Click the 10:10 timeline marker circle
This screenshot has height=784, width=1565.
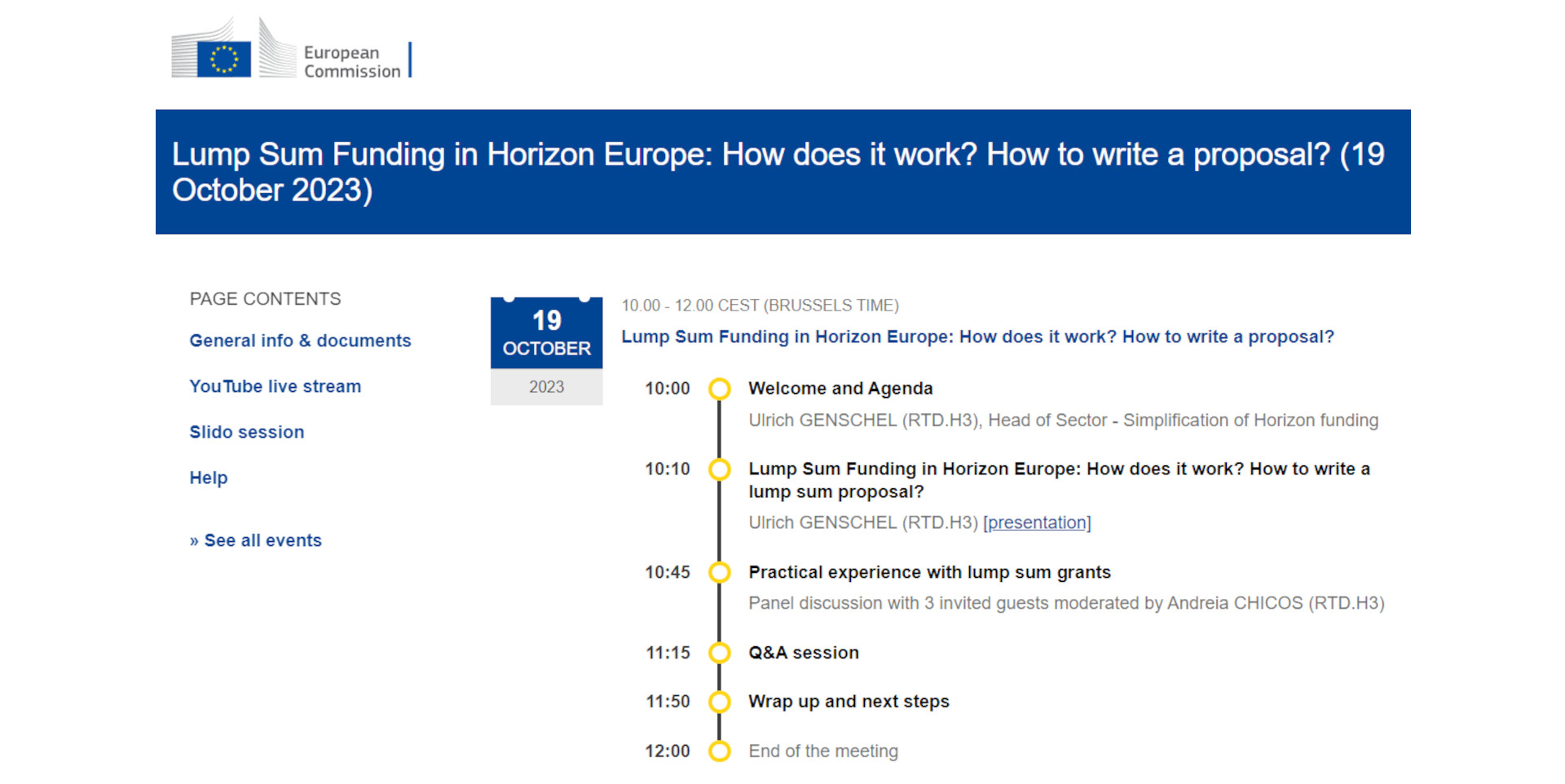point(719,469)
